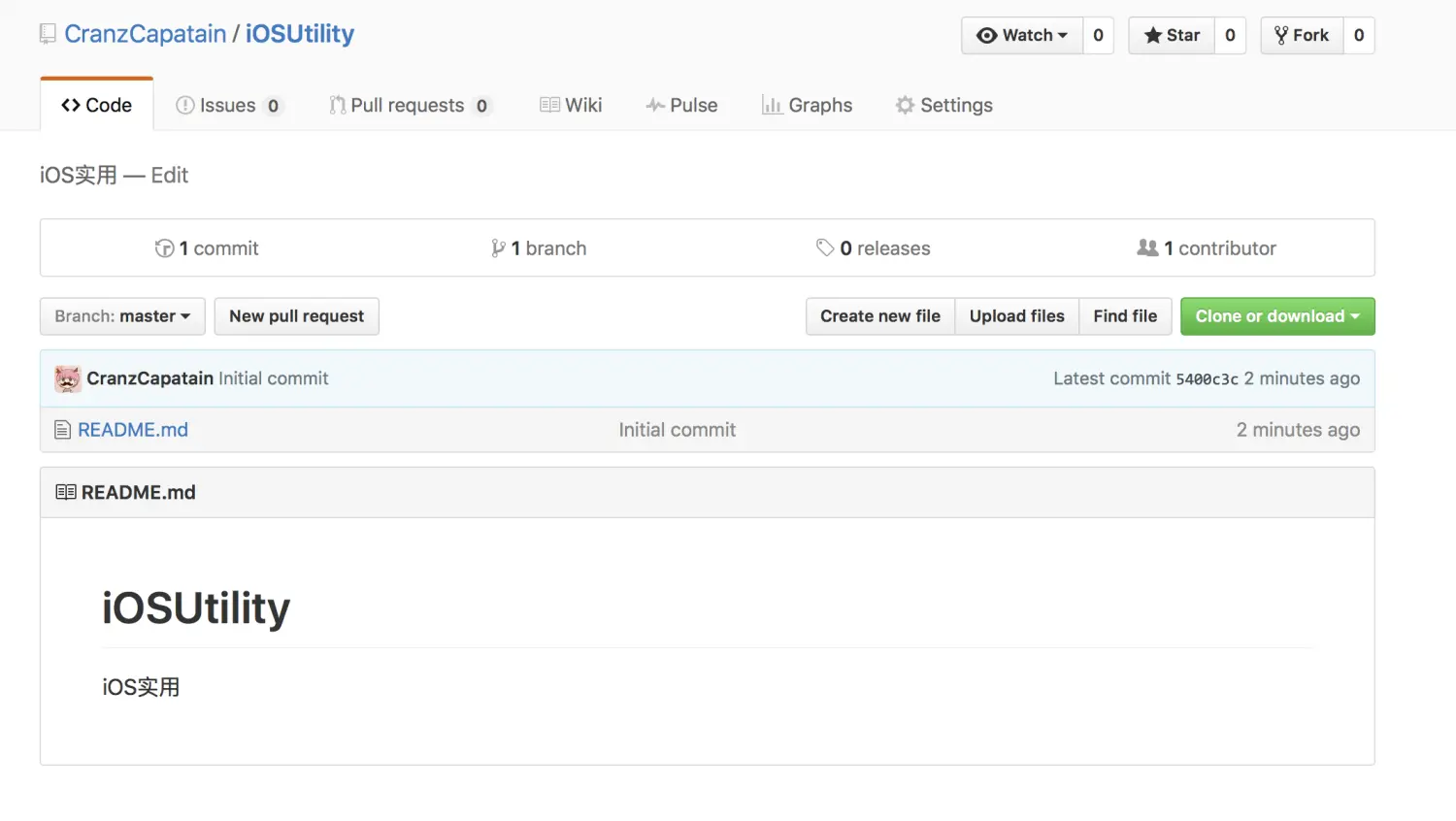This screenshot has width=1456, height=821.
Task: Open the CranzCapatain owner link in header
Action: 145,34
